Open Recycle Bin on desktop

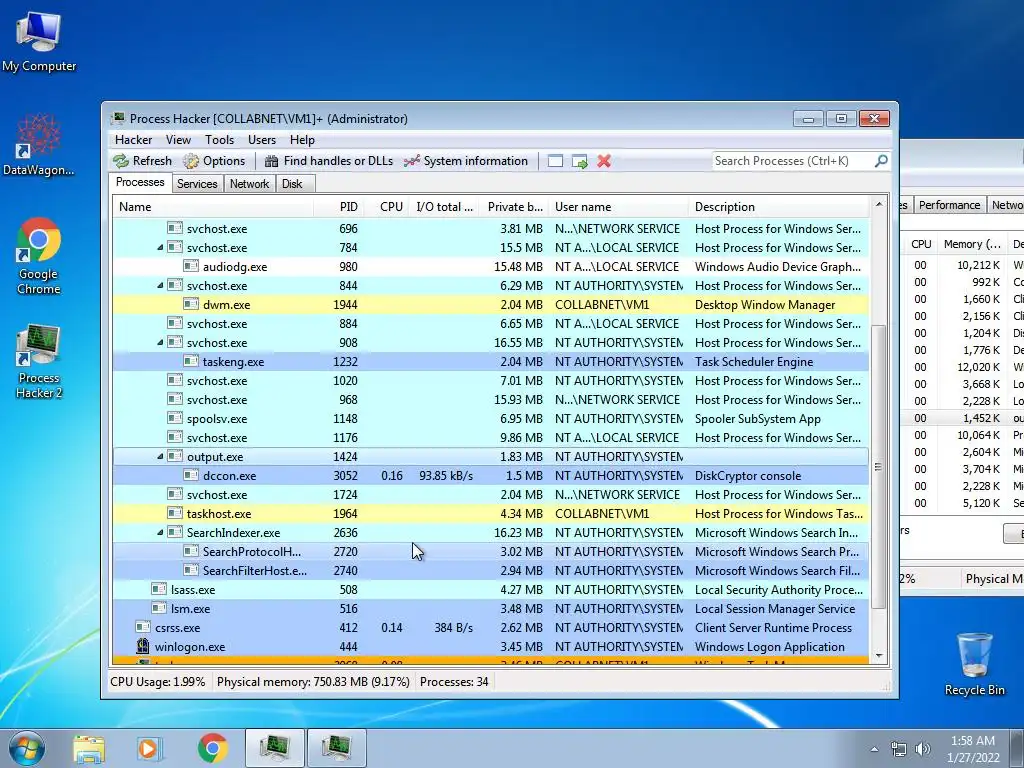click(x=974, y=664)
